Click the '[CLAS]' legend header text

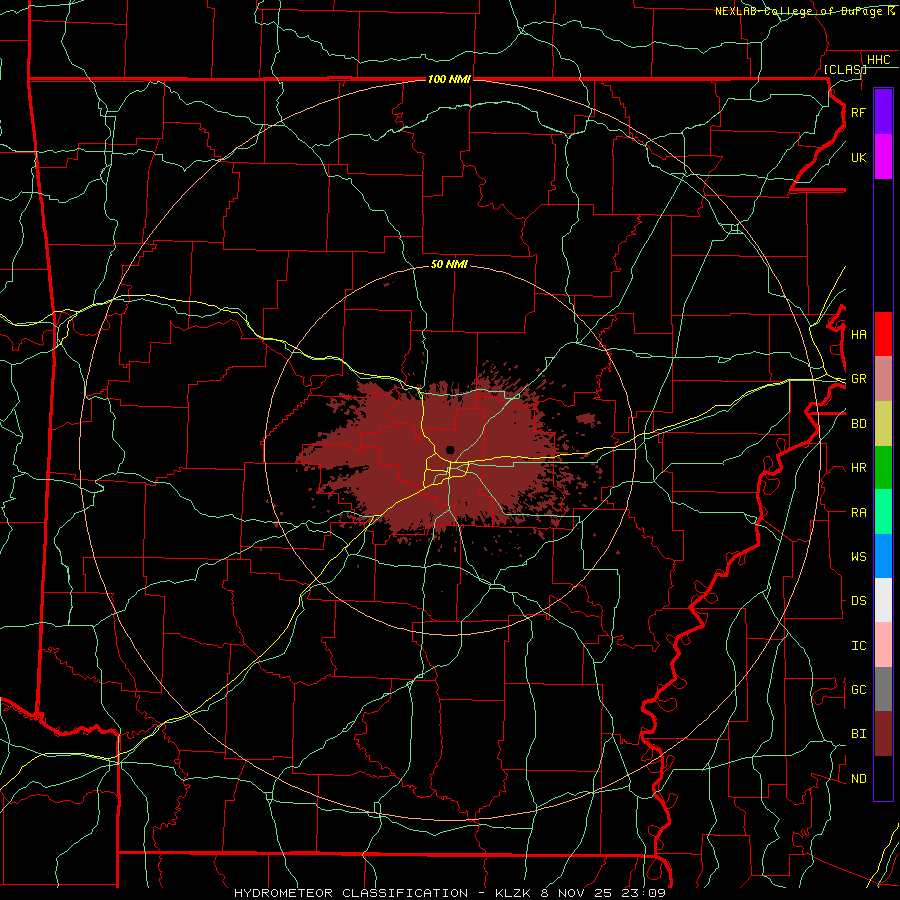[x=845, y=70]
